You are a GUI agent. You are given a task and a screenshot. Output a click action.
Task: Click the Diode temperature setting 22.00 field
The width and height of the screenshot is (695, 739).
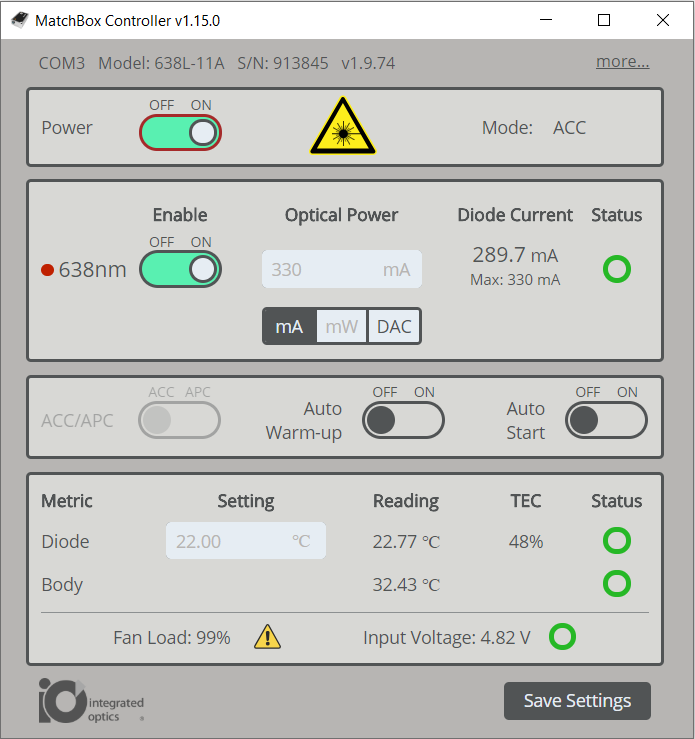coord(245,541)
